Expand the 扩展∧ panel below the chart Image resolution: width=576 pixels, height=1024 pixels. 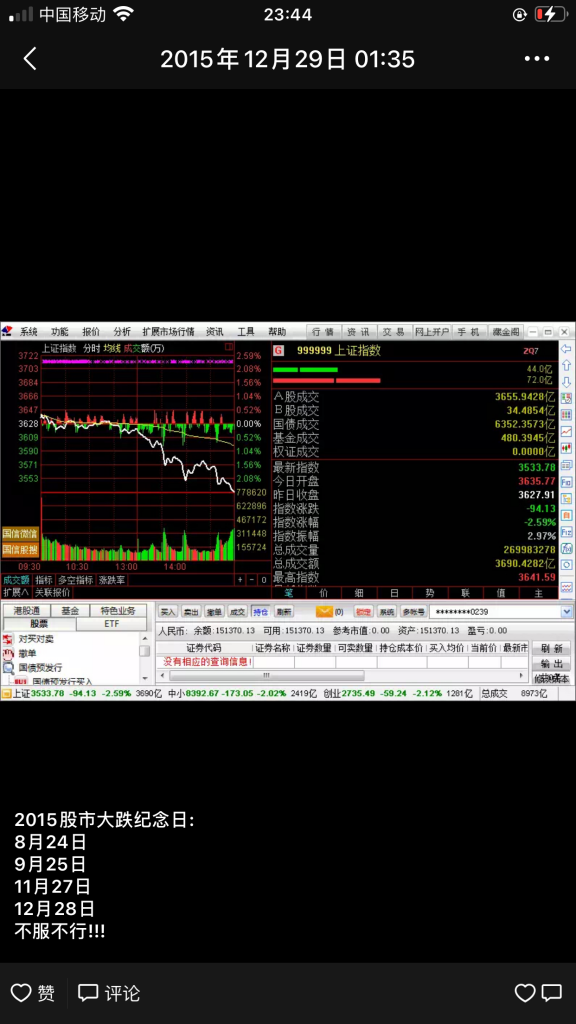point(16,592)
